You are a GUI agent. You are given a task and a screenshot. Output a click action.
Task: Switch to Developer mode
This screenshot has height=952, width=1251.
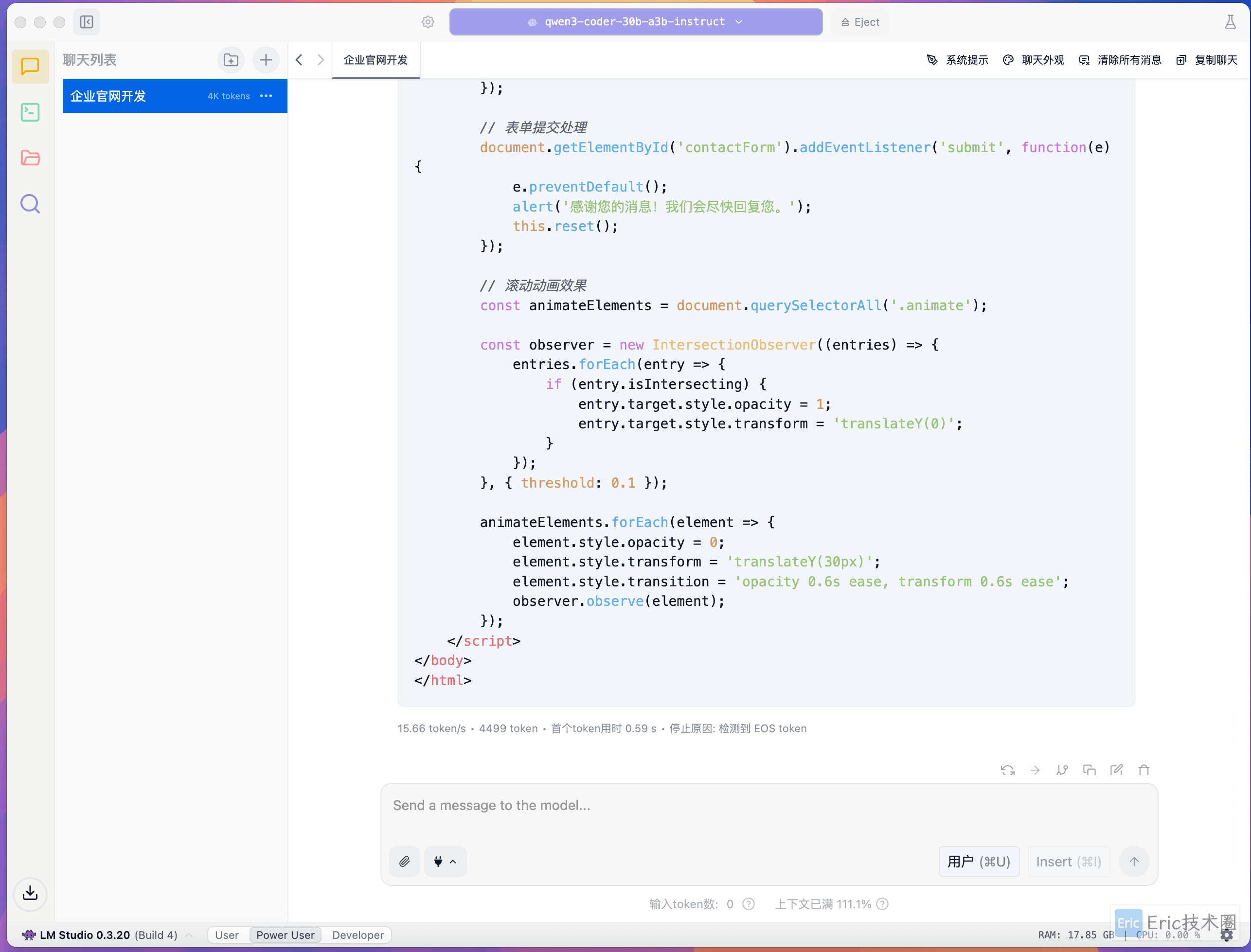(357, 935)
